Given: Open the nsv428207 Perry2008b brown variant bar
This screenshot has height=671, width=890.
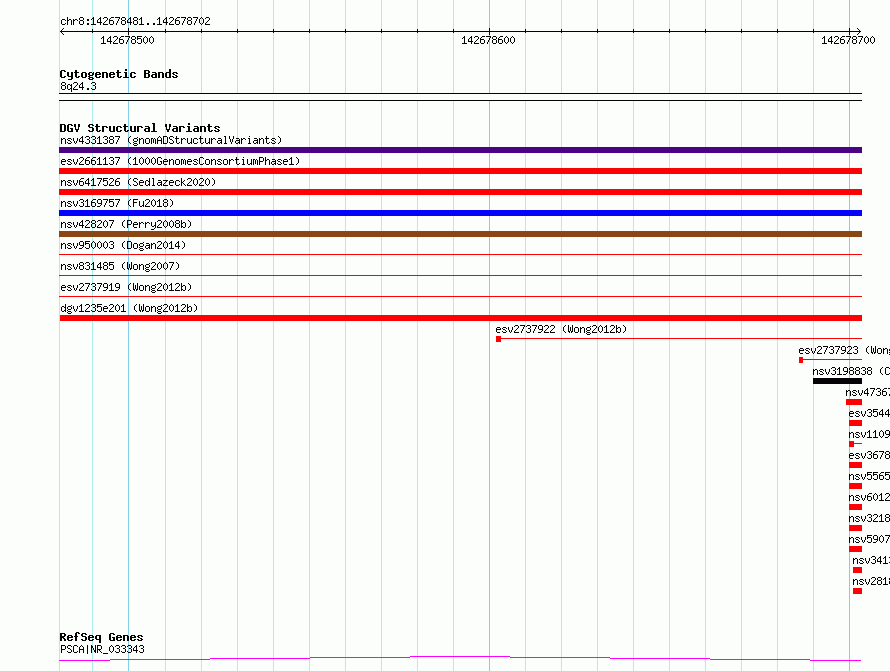Looking at the screenshot, I should [x=460, y=234].
